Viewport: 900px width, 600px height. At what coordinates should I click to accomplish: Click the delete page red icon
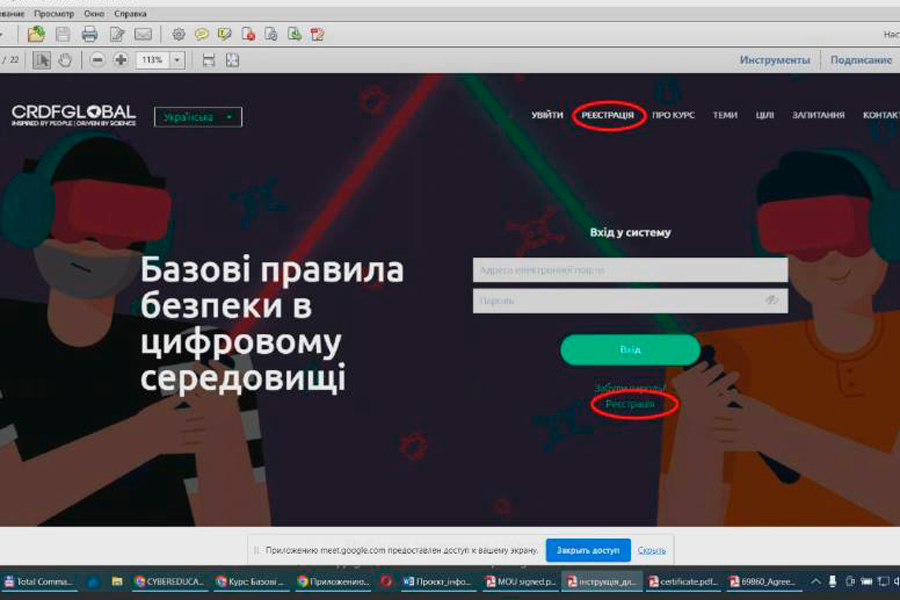tap(248, 34)
